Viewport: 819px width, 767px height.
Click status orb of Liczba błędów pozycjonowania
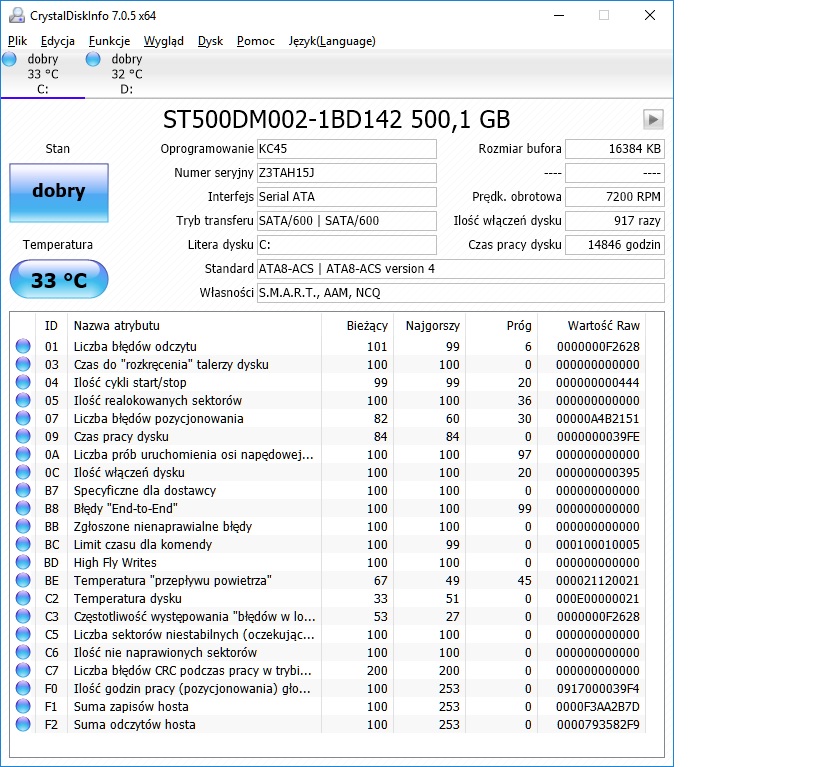click(x=23, y=418)
